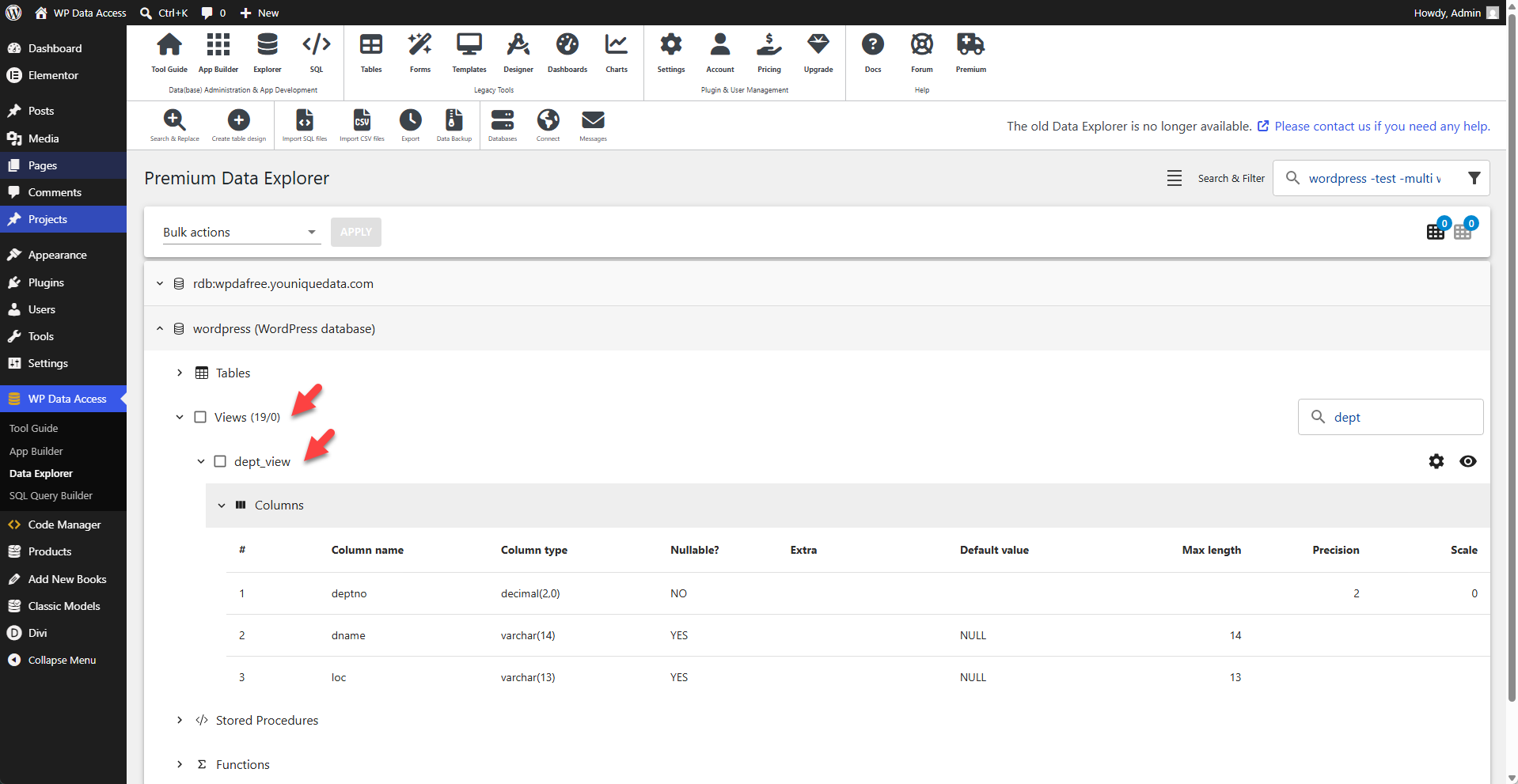Screen dimensions: 1518x784
Task: Open the Howdy, Admin account menu
Action: pyautogui.click(x=1456, y=13)
